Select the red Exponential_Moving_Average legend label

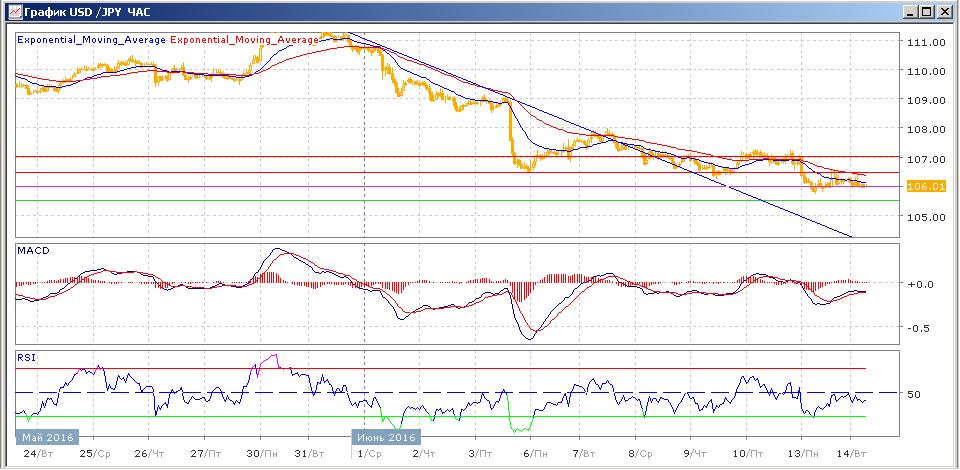pos(246,40)
